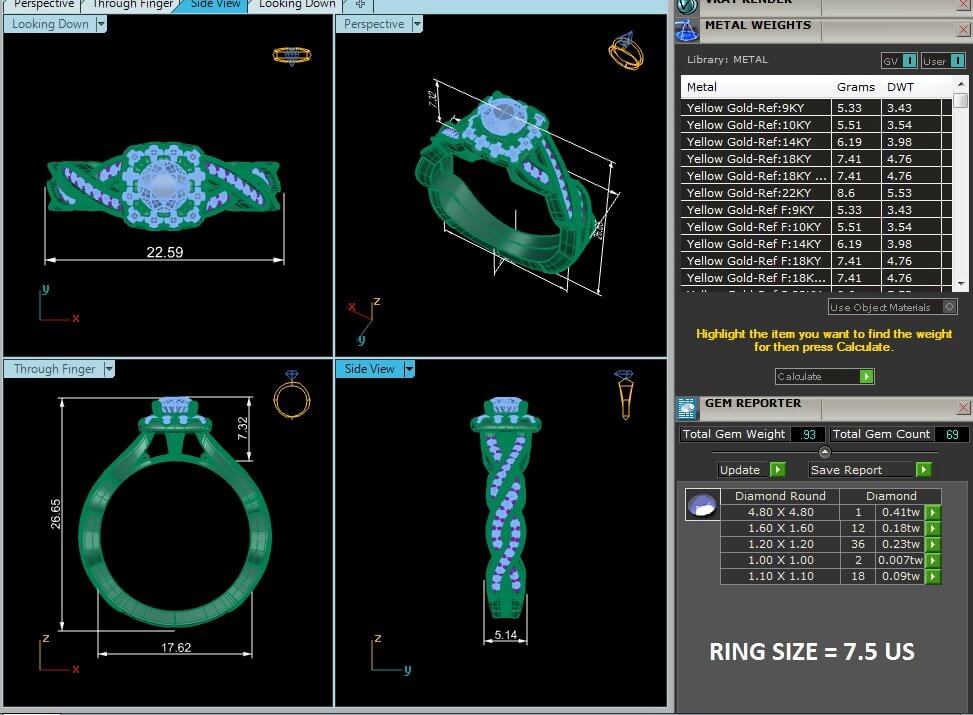Click green arrow next to 0.41tw diamond row

pyautogui.click(x=932, y=512)
